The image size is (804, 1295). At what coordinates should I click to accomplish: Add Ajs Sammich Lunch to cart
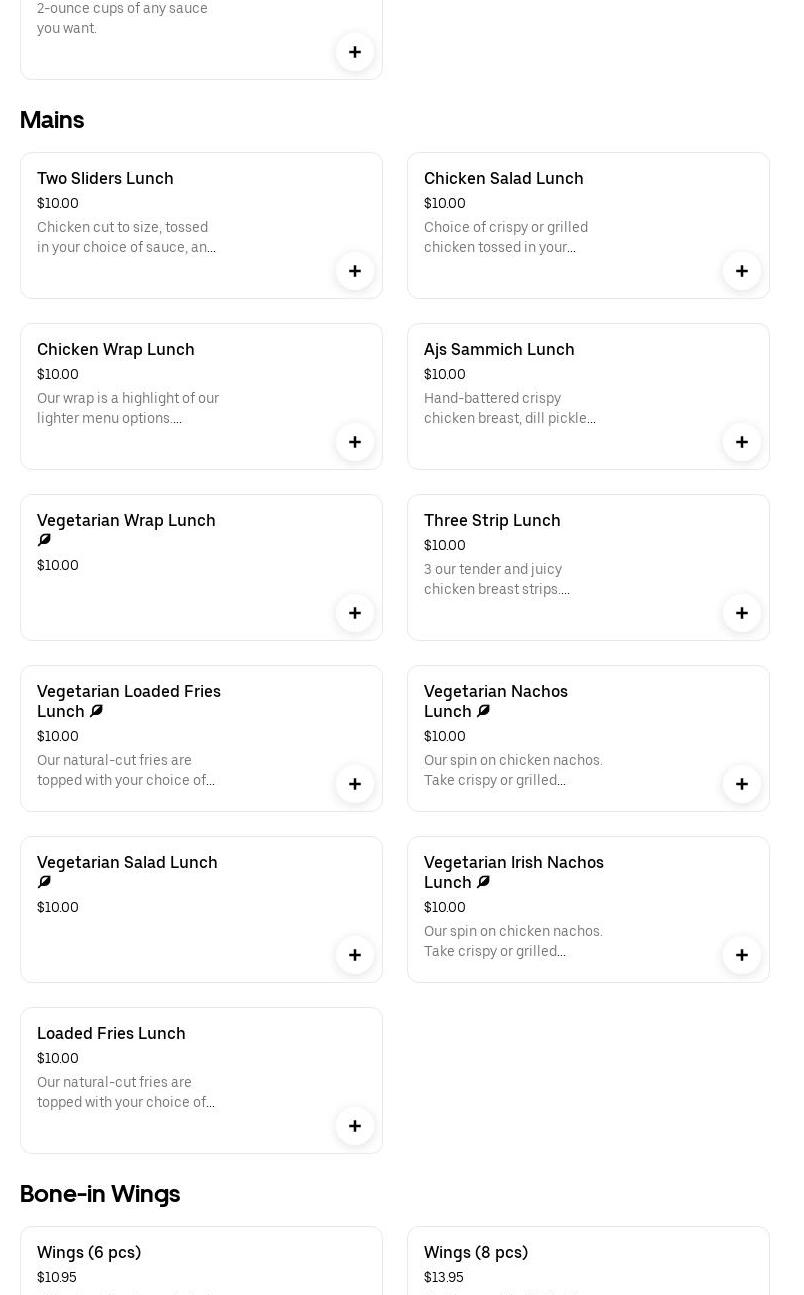pyautogui.click(x=742, y=442)
